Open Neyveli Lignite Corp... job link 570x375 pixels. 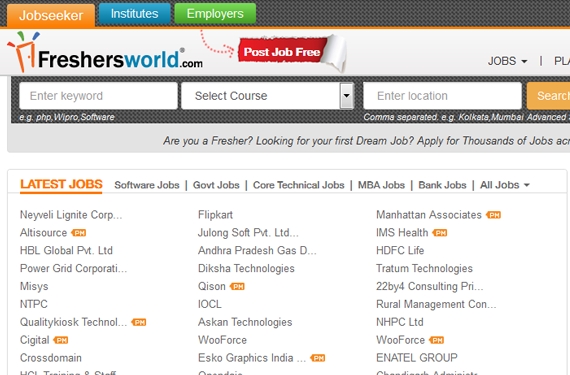[x=71, y=215]
